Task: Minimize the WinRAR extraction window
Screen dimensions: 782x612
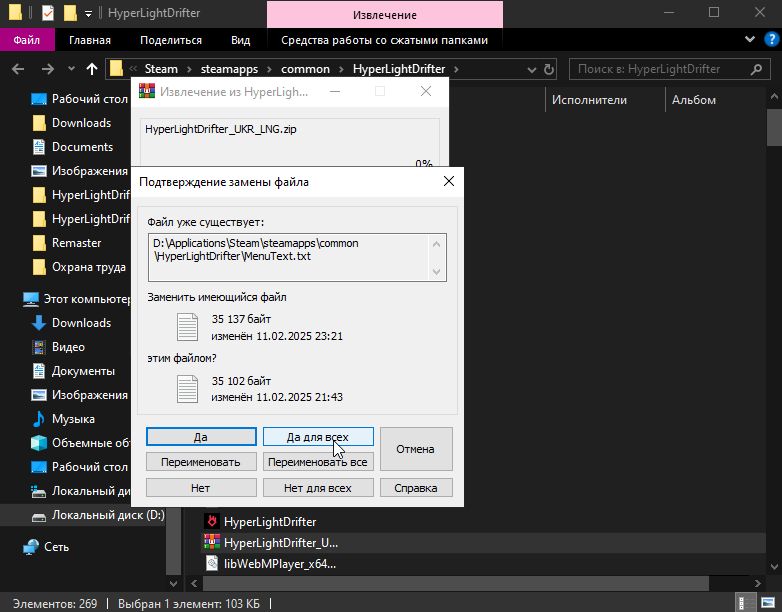Action: [335, 91]
